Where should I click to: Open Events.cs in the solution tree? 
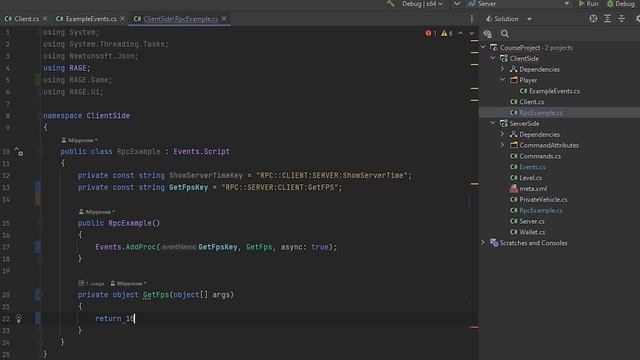pos(532,167)
